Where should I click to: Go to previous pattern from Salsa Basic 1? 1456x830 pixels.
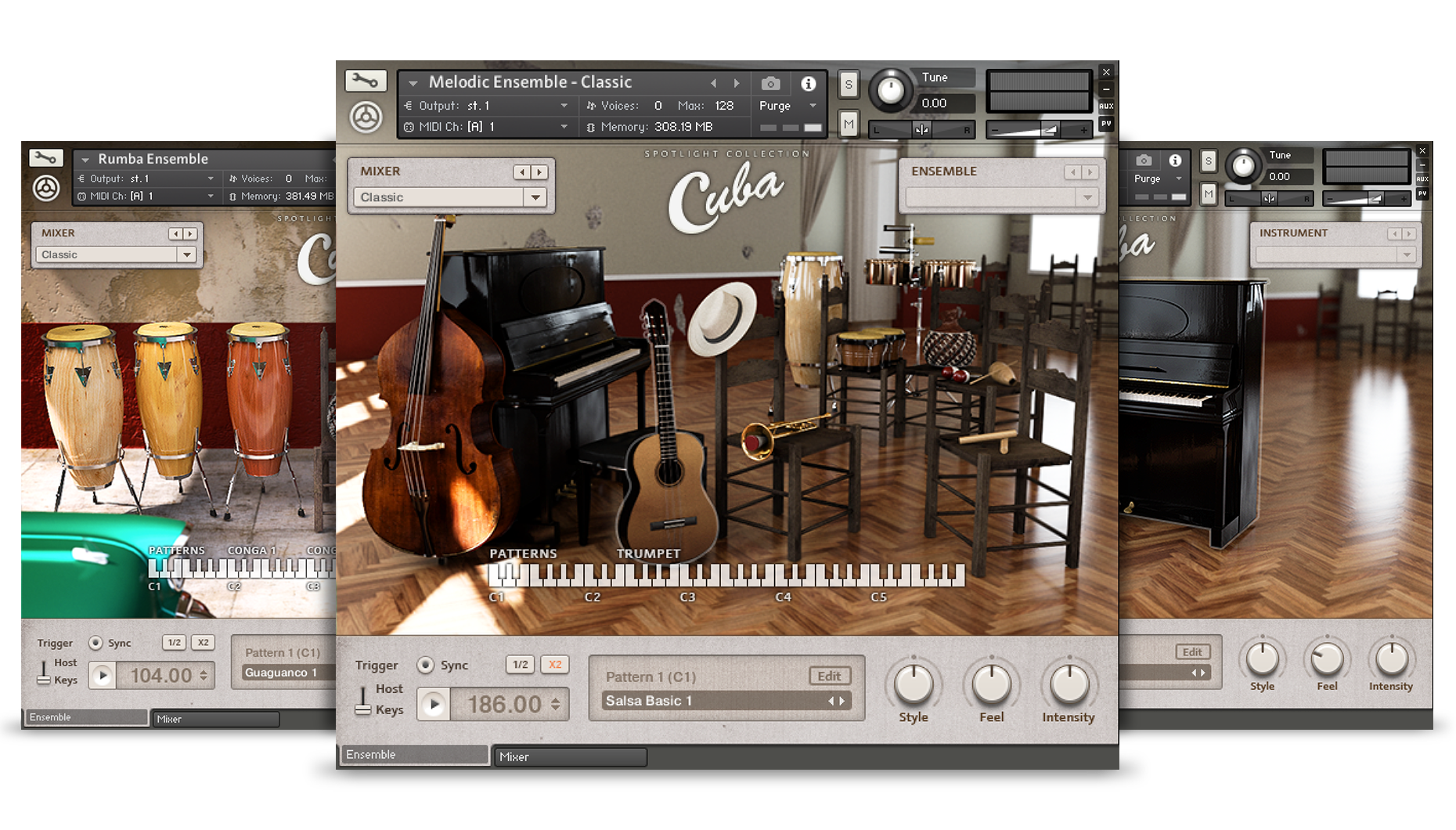831,701
